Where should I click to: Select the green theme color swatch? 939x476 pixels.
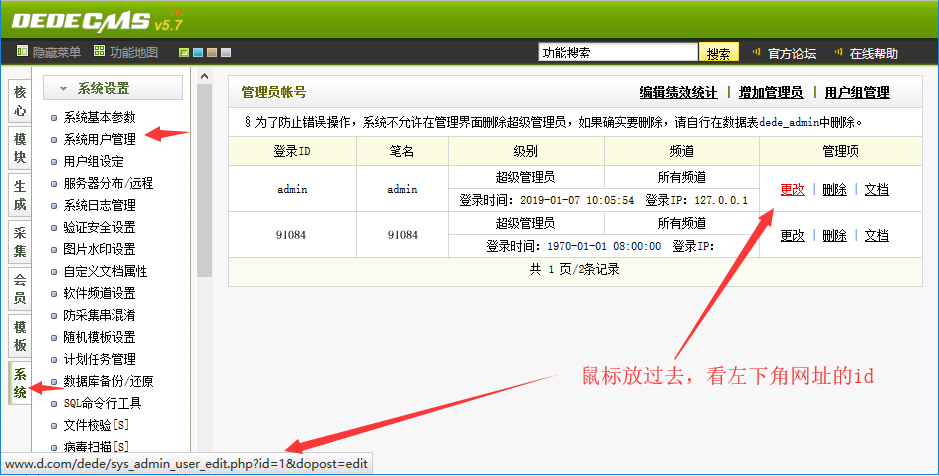point(184,53)
